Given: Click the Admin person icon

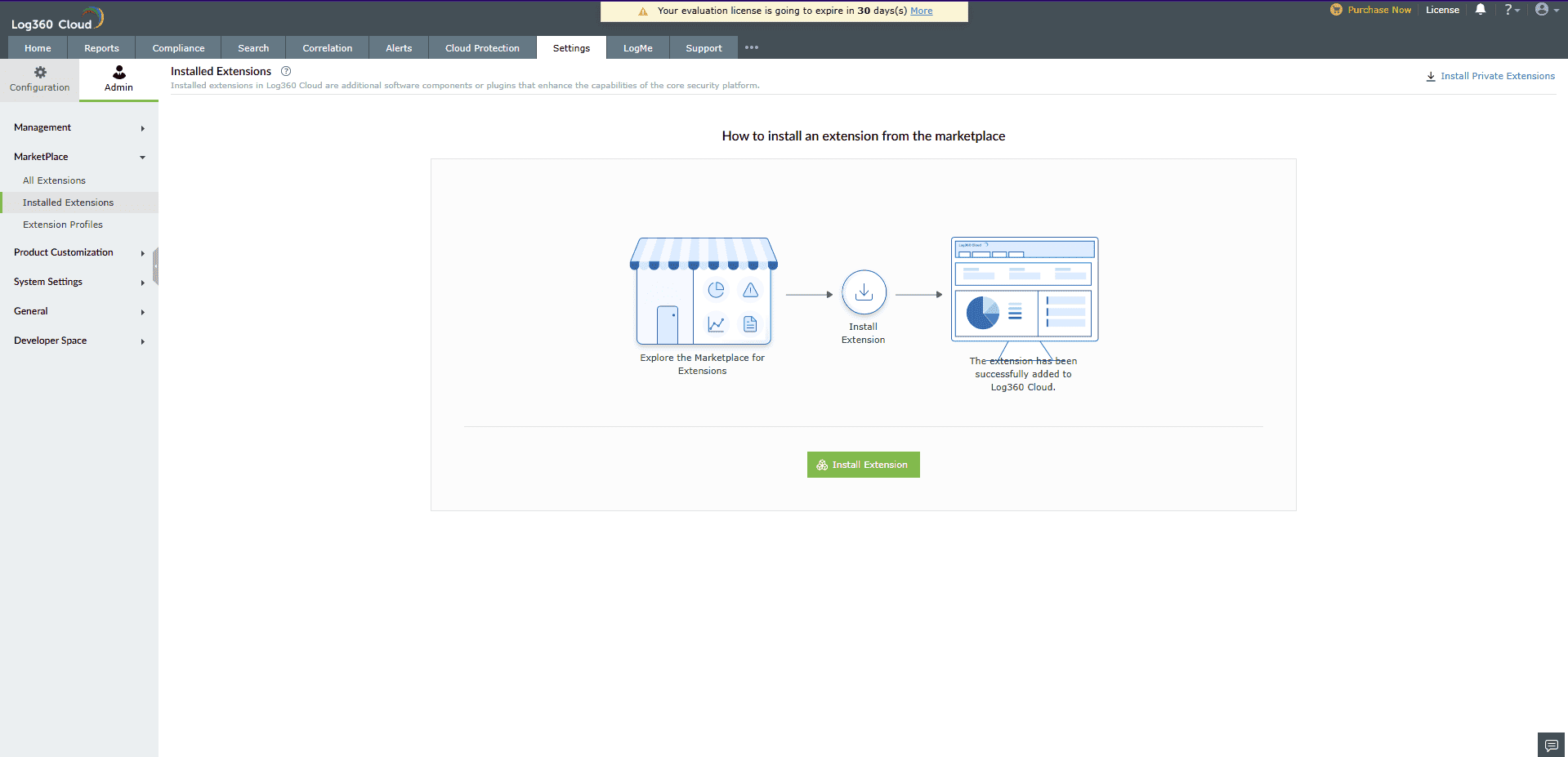Looking at the screenshot, I should click(x=119, y=73).
